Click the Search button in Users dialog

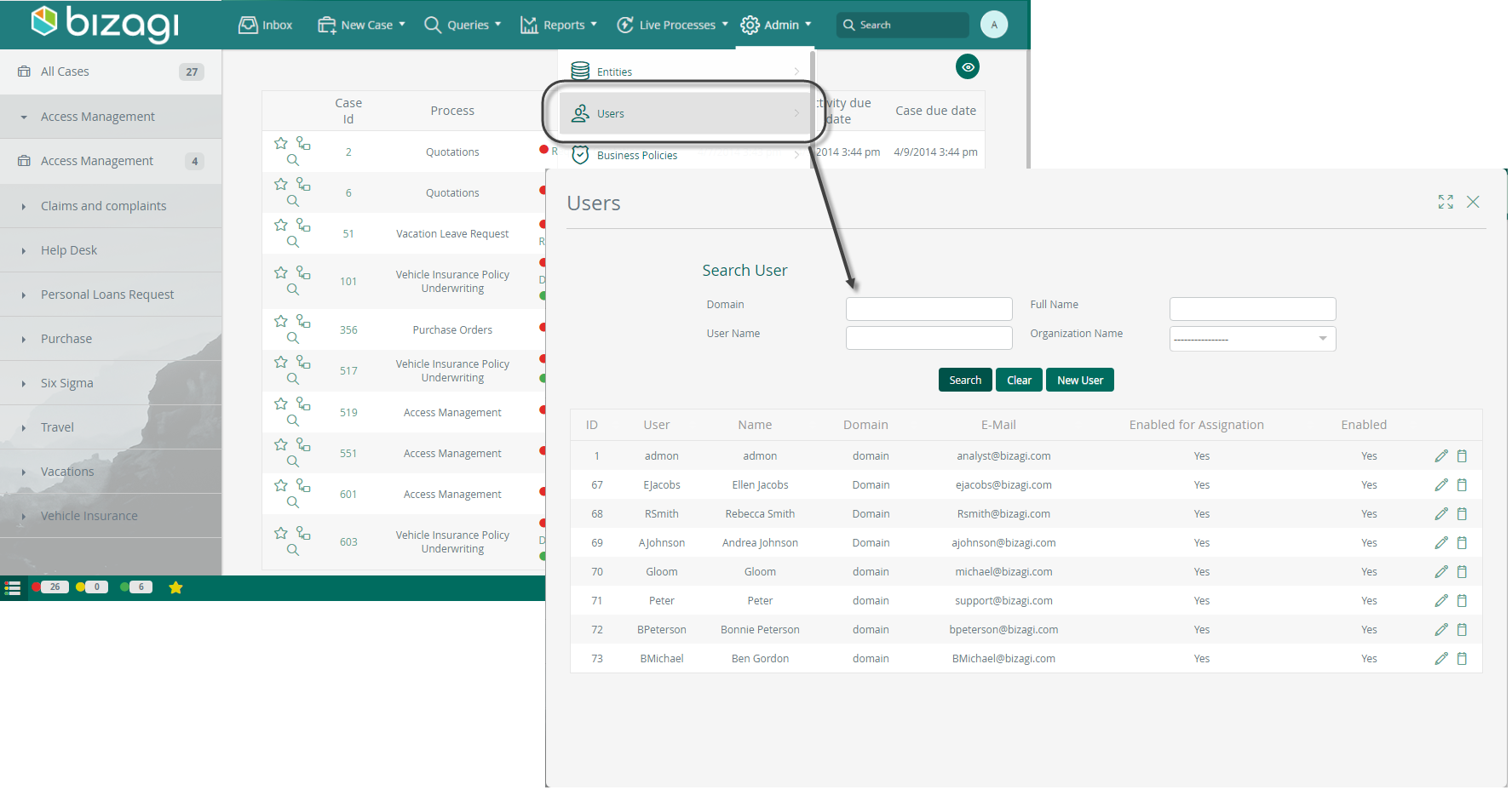tap(965, 380)
